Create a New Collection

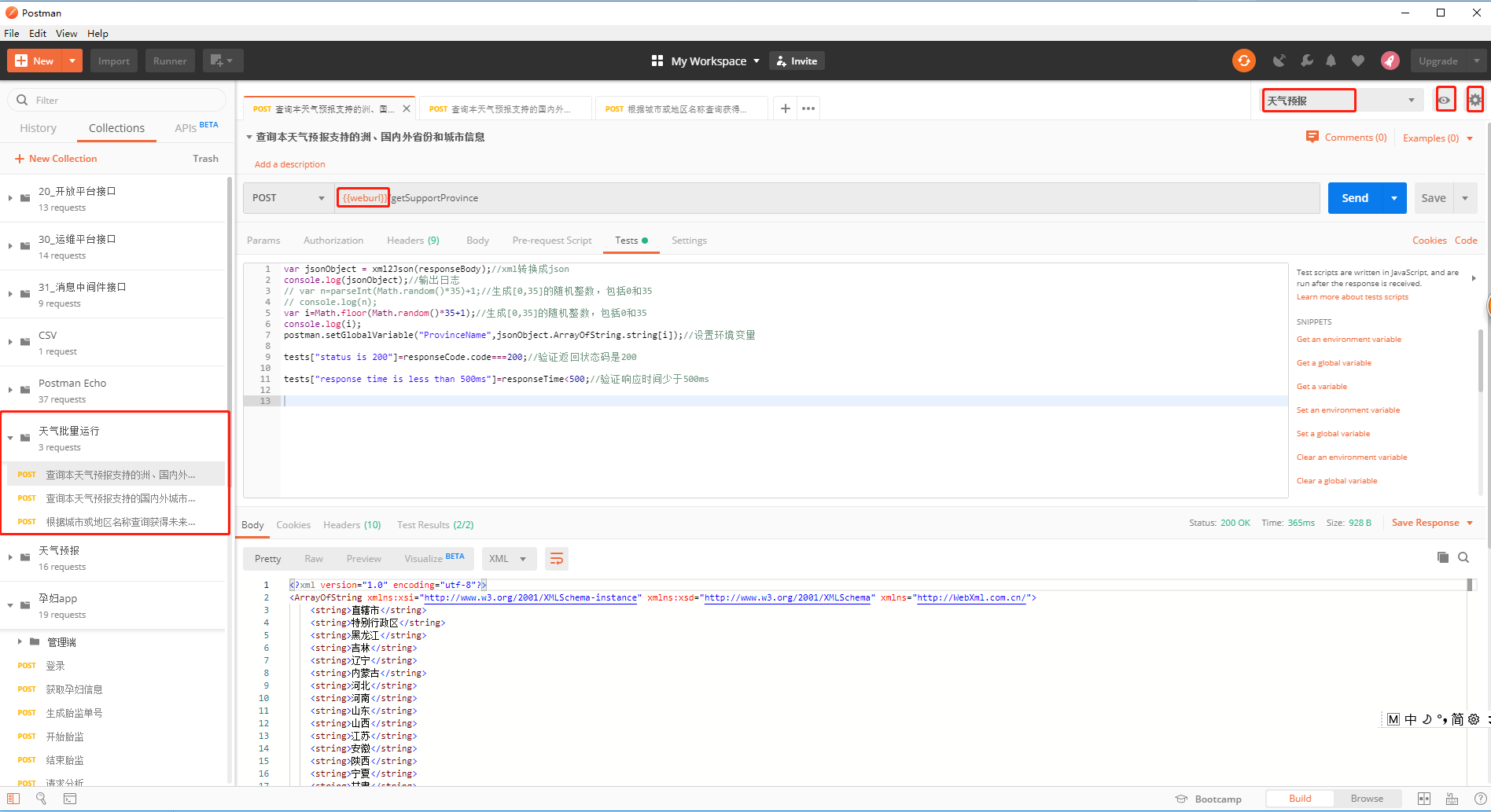(56, 159)
